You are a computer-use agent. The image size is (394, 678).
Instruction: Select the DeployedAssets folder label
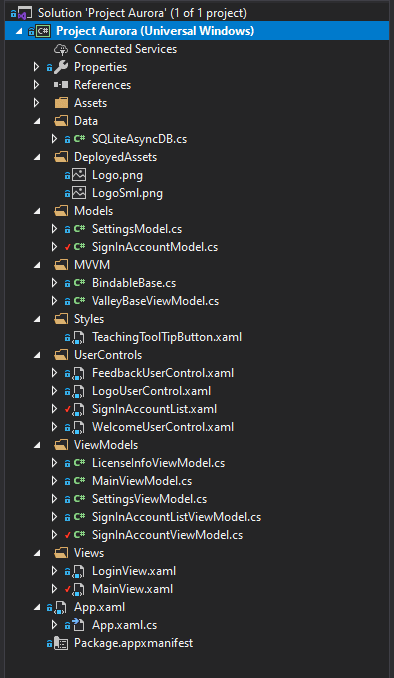pos(115,157)
